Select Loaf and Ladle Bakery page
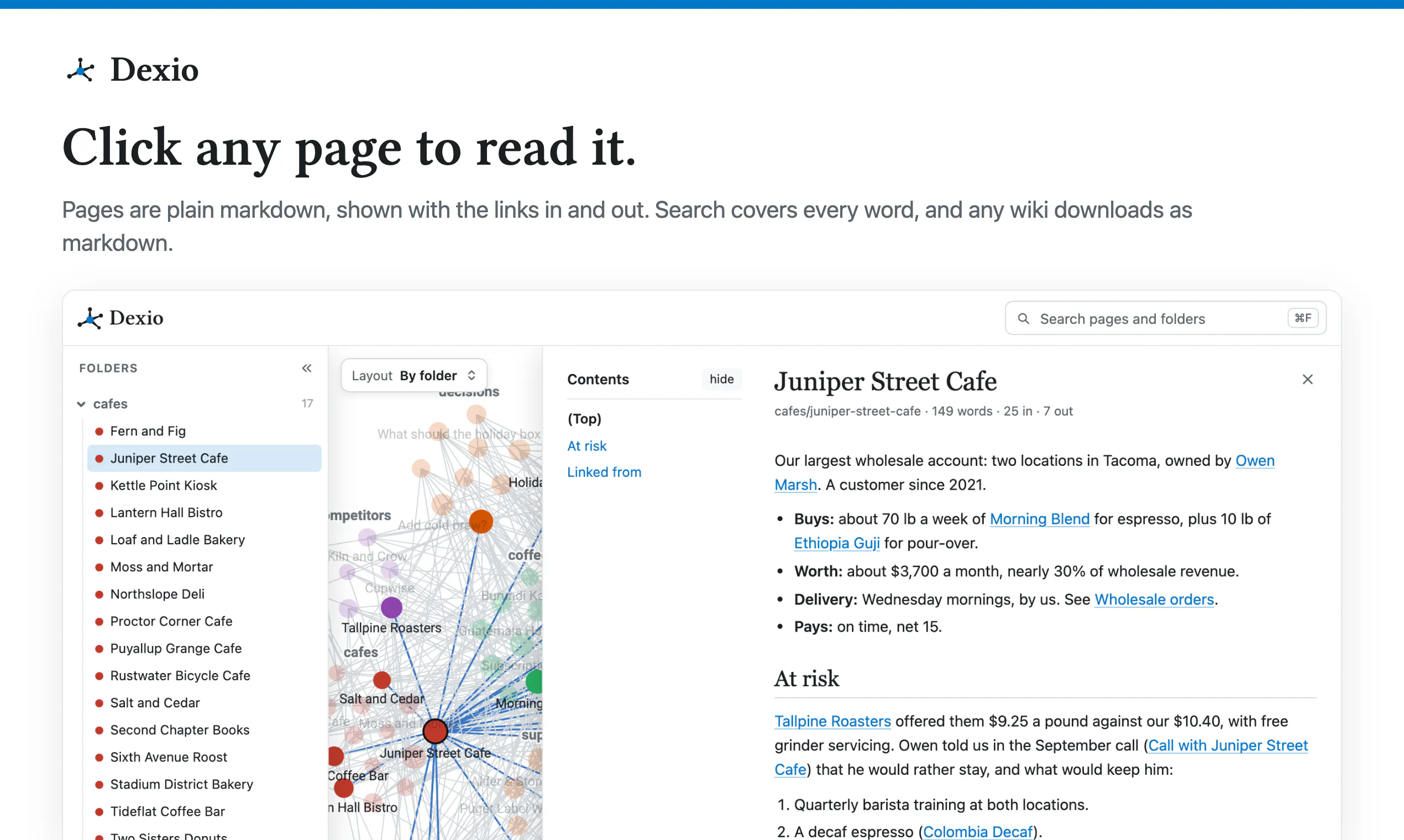This screenshot has width=1404, height=840. tap(204, 540)
